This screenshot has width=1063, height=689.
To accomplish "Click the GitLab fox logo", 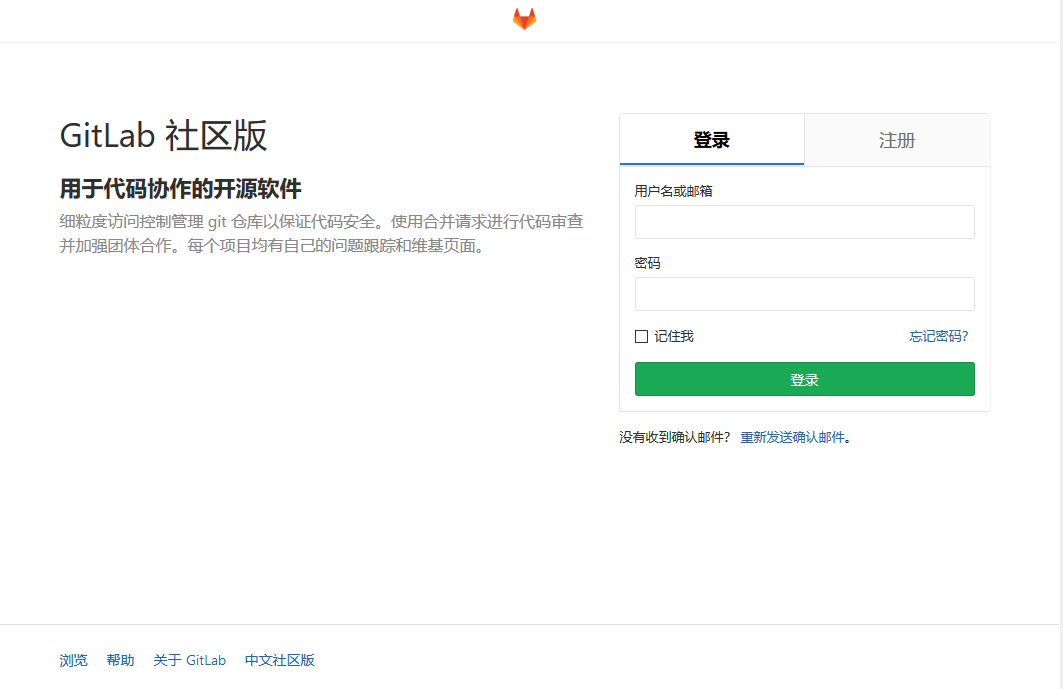I will (524, 19).
